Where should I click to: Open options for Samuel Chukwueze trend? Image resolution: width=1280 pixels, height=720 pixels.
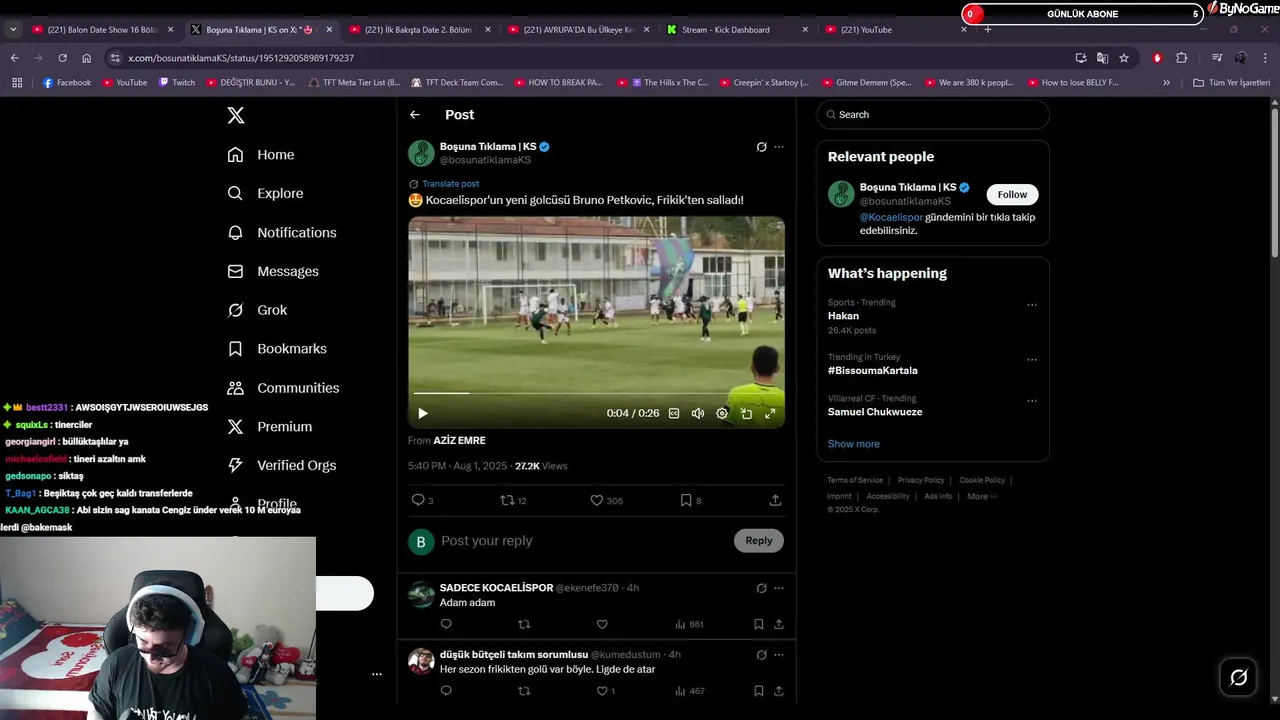click(1032, 401)
